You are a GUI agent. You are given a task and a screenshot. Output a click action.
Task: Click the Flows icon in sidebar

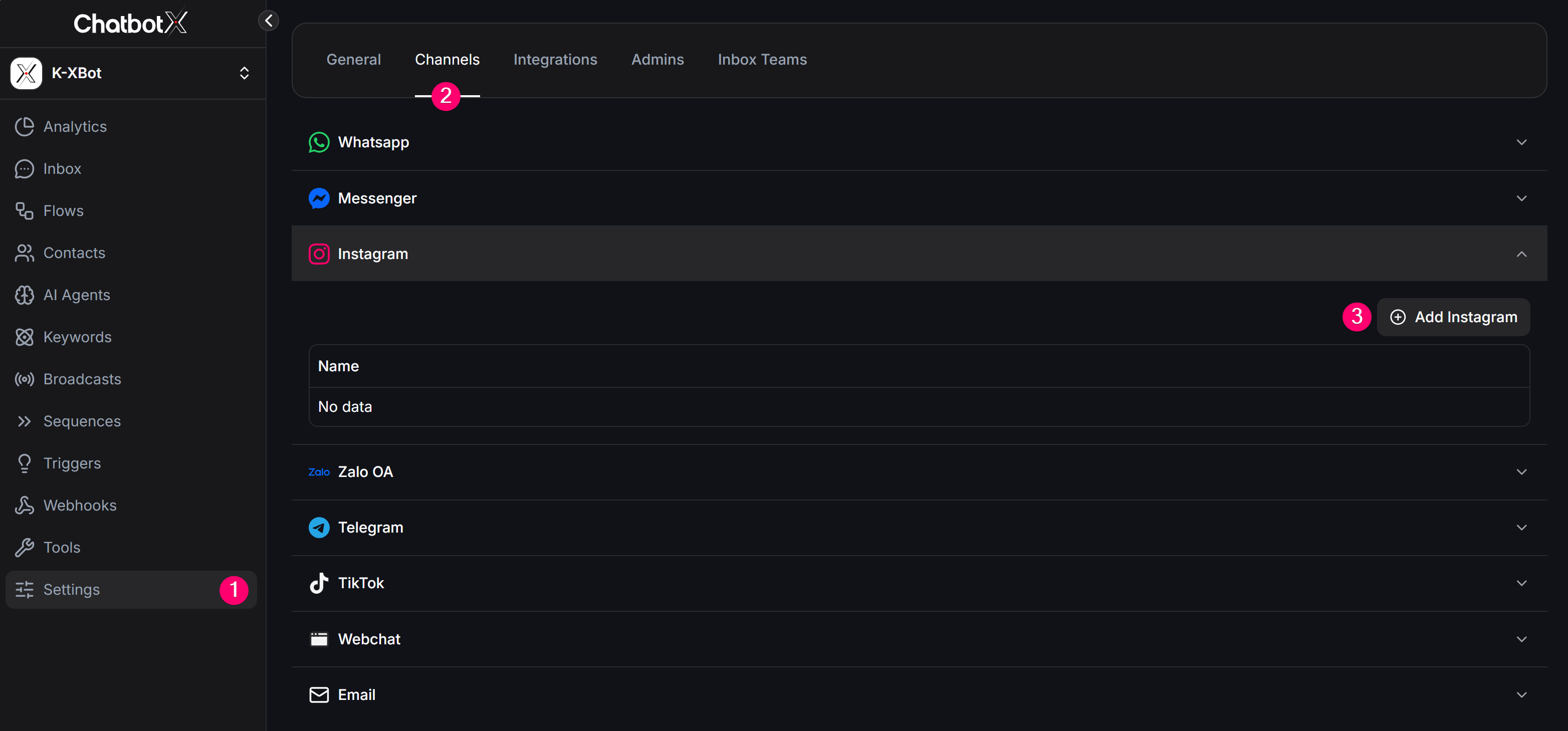25,210
